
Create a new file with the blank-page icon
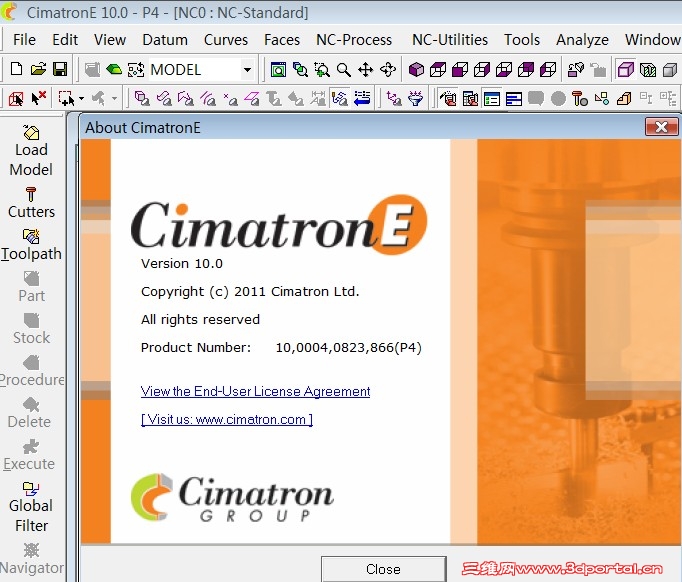pos(16,69)
